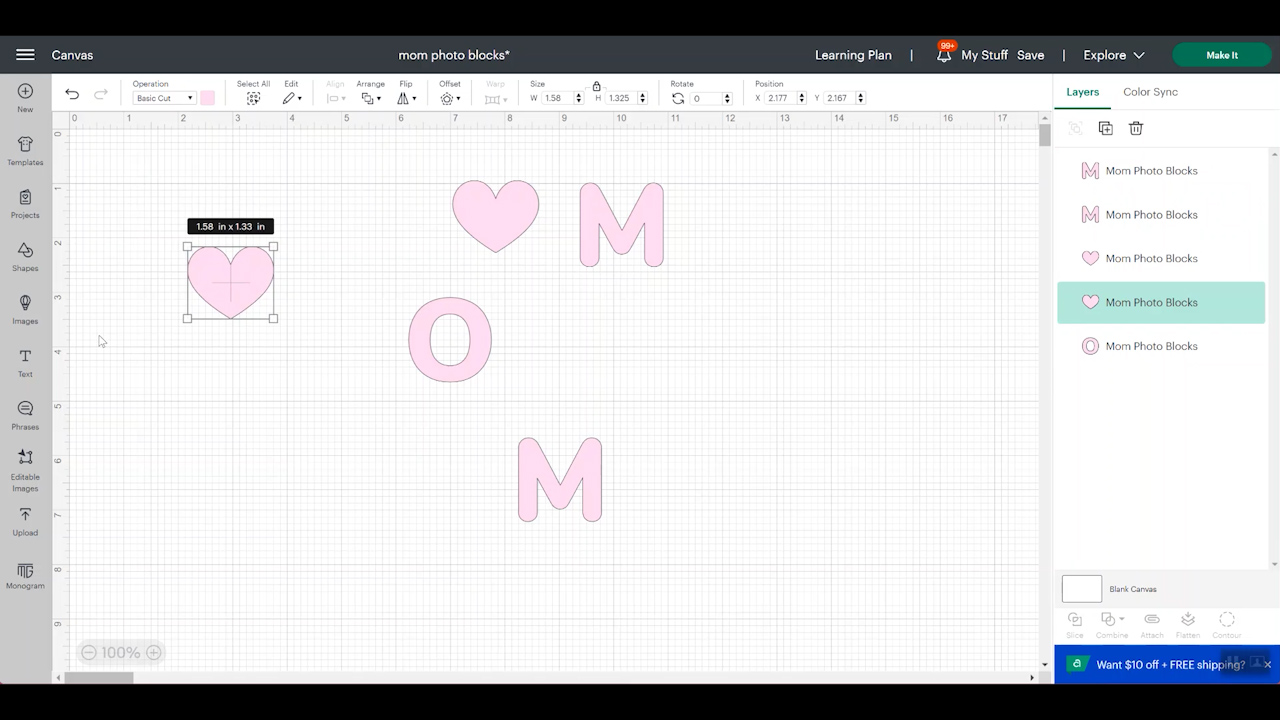Open My Stuff
1280x720 pixels.
coord(984,55)
